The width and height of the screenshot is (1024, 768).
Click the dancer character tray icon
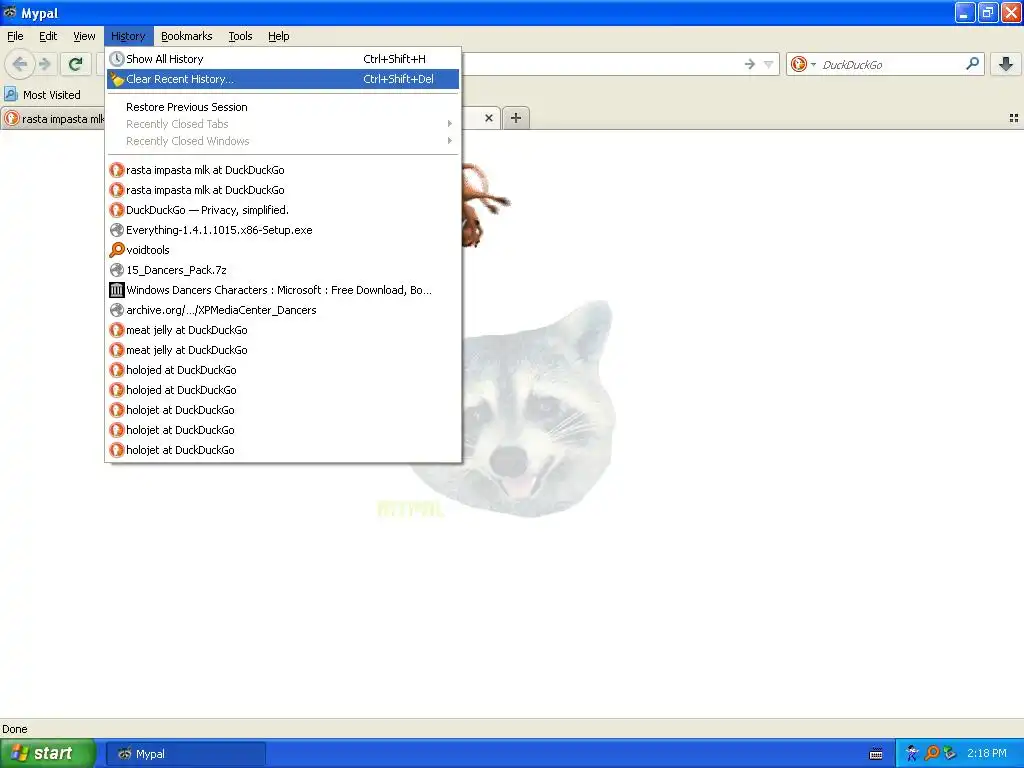[912, 754]
